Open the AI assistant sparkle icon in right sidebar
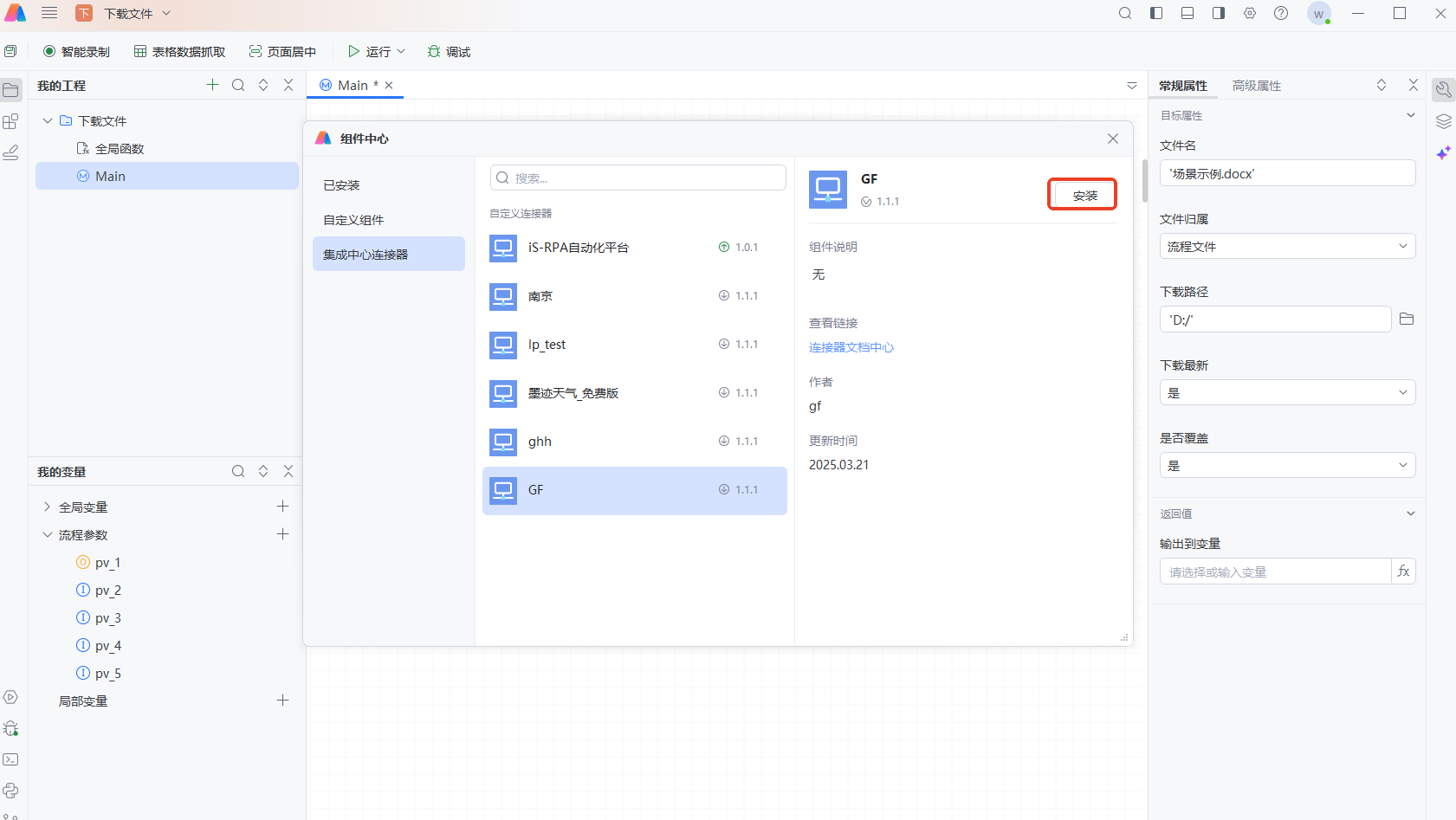 pyautogui.click(x=1443, y=153)
